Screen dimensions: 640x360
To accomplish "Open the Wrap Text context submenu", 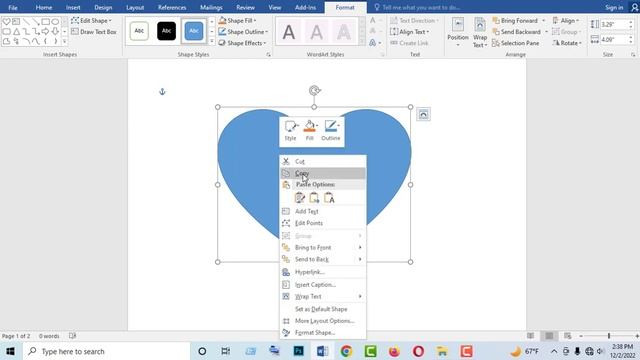I will coord(322,296).
